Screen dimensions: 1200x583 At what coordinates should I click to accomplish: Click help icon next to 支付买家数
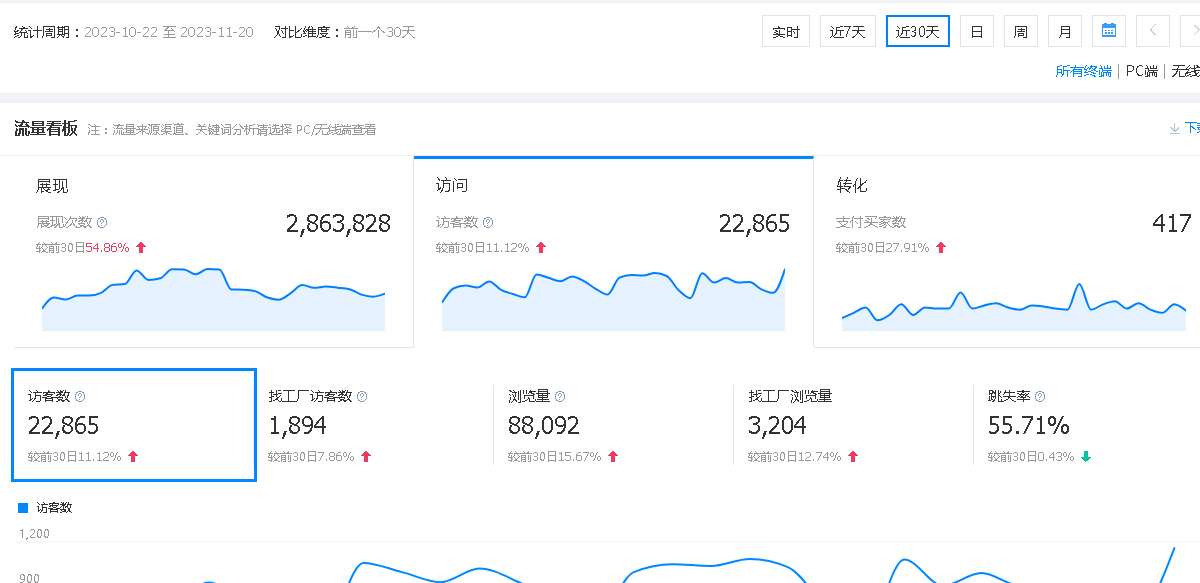tap(916, 223)
